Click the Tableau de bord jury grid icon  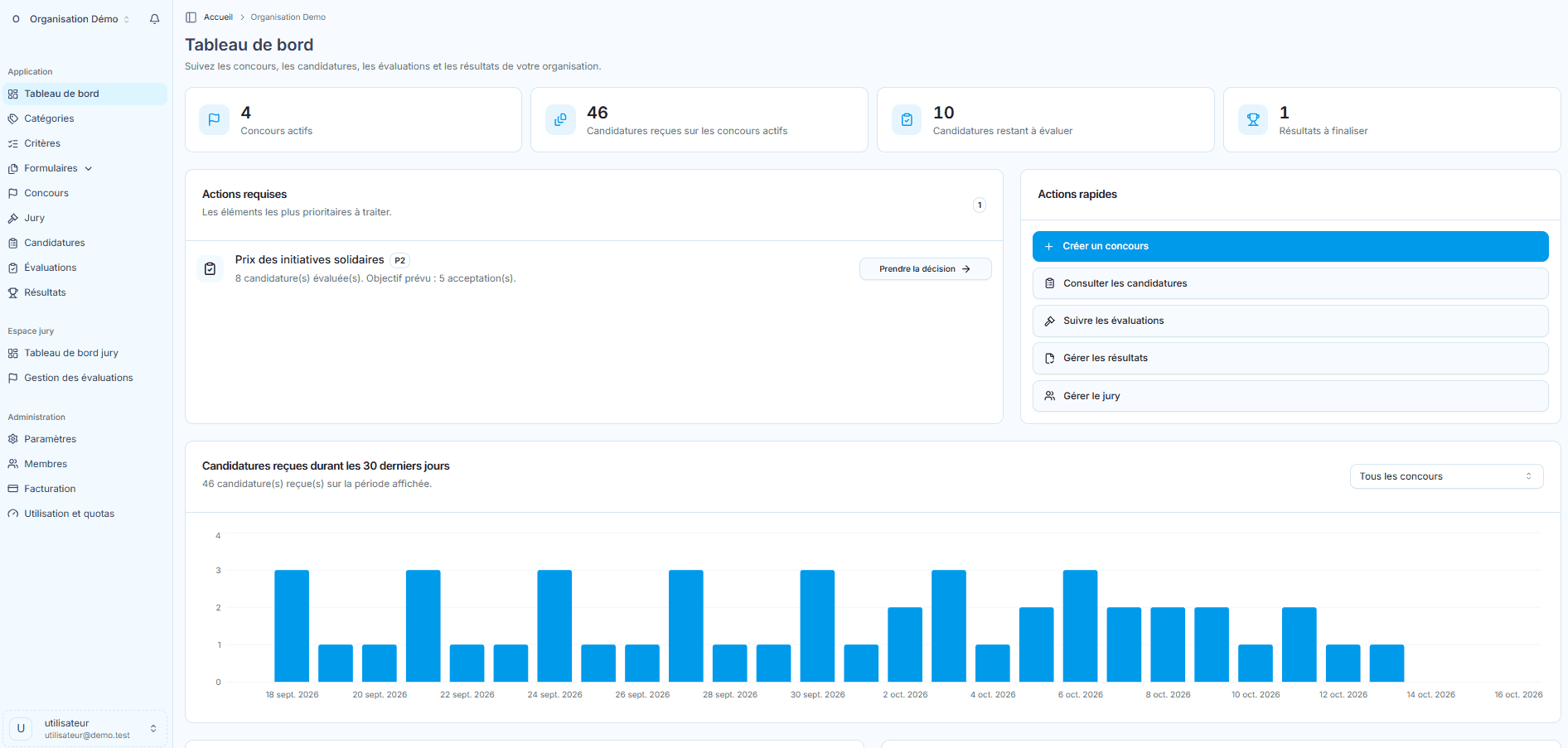[x=13, y=353]
